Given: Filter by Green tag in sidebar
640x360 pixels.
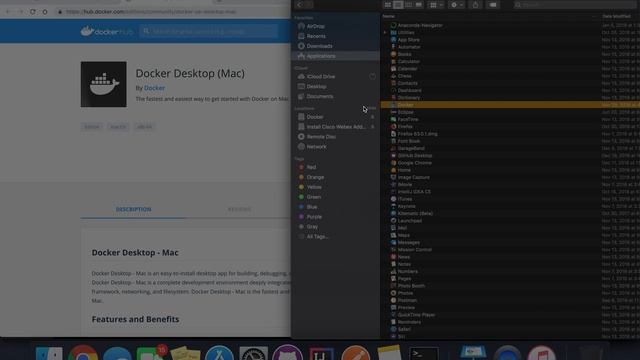Looking at the screenshot, I should [x=313, y=197].
